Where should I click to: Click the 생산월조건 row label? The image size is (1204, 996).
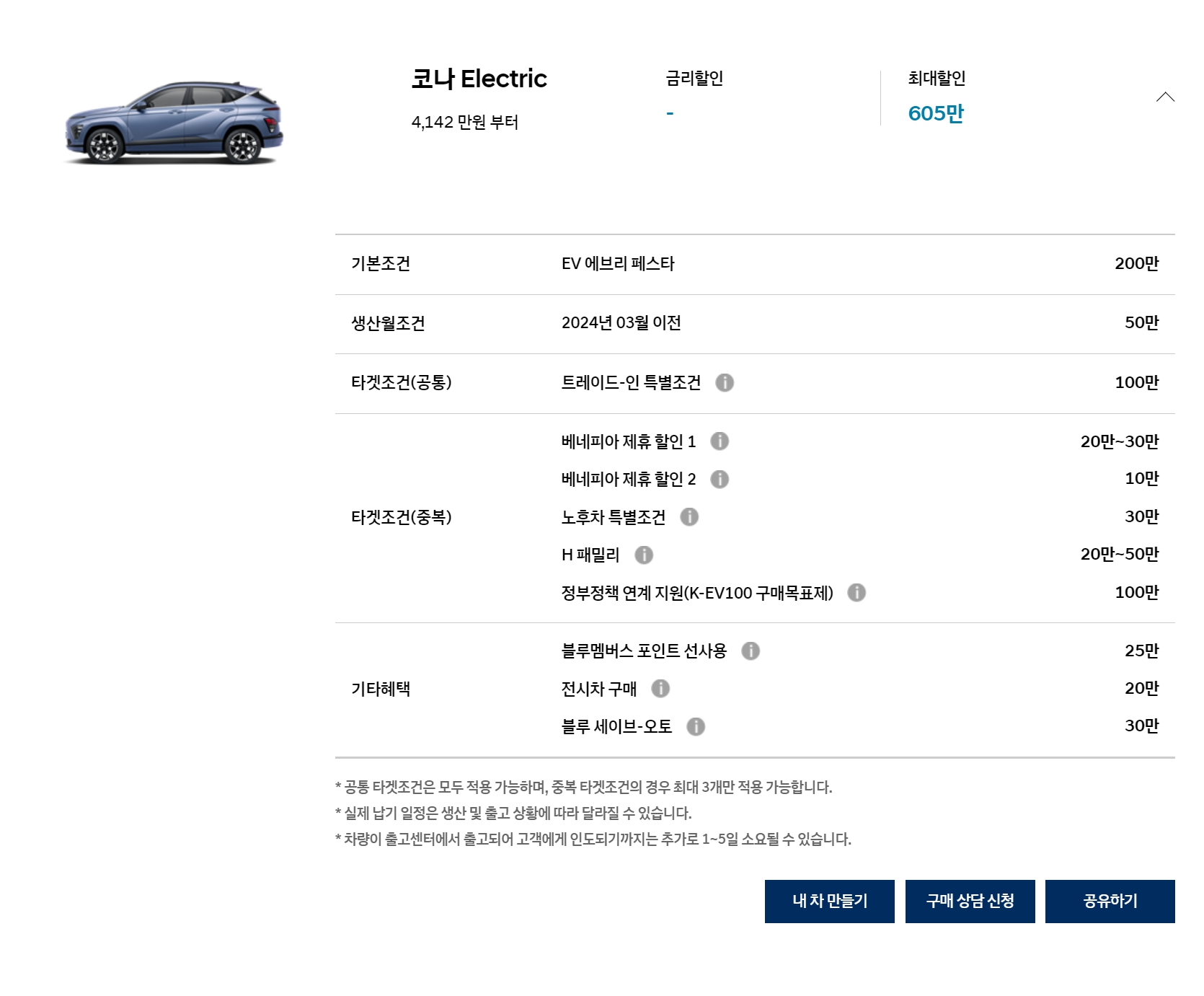388,323
